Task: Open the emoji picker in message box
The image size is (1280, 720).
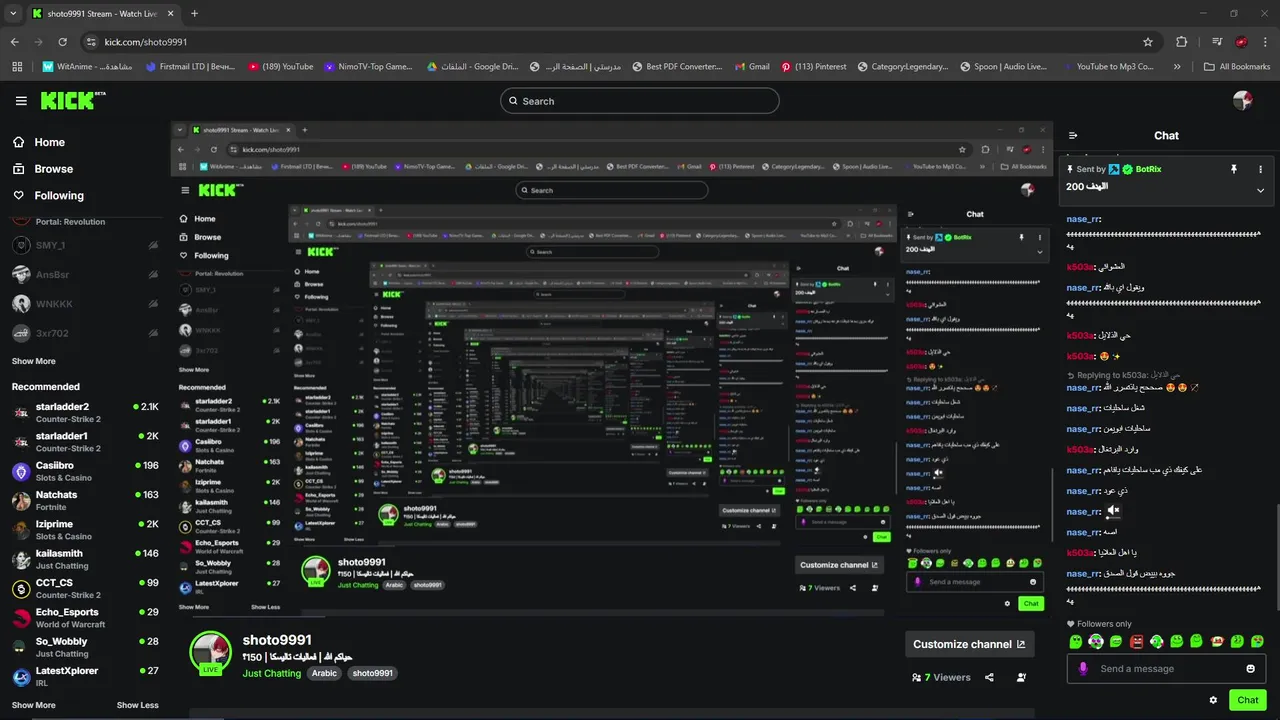Action: point(1251,669)
